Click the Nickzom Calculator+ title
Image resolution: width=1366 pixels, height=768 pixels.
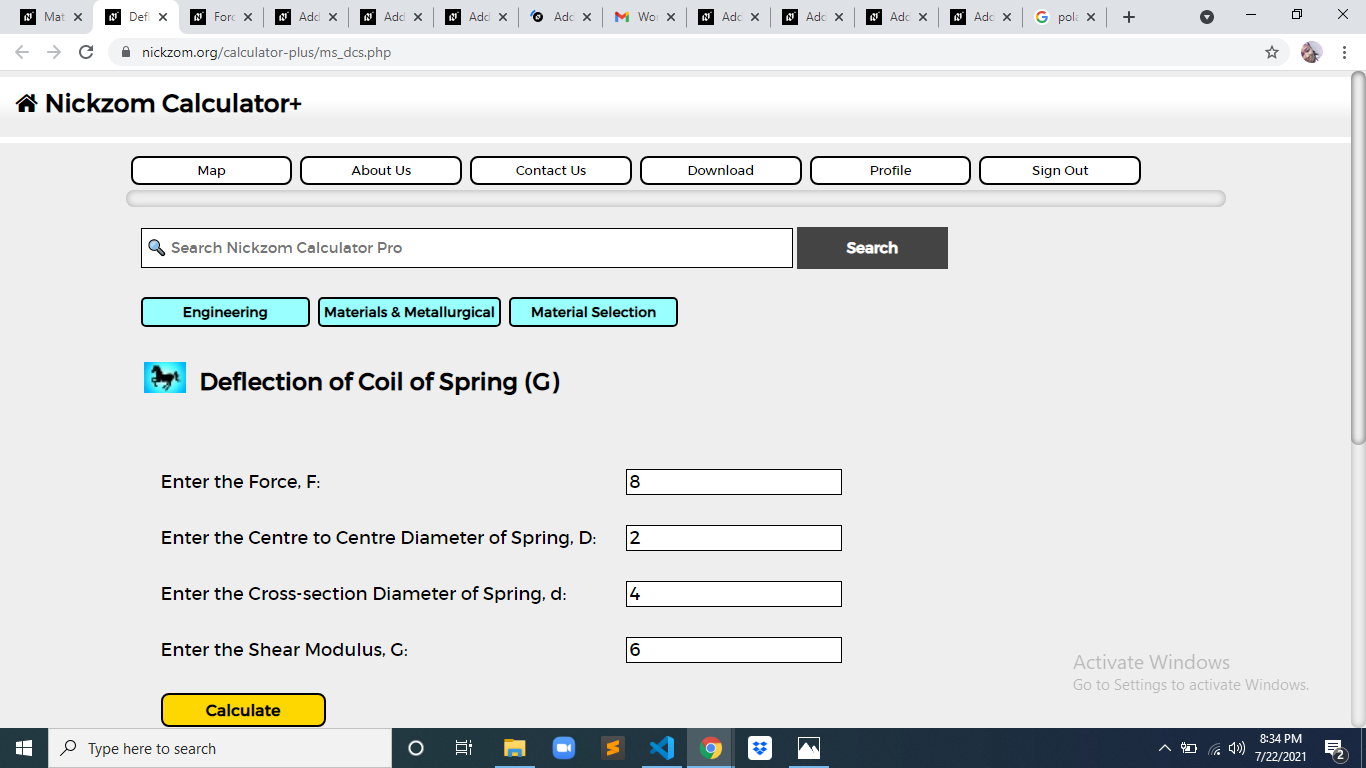coord(173,103)
